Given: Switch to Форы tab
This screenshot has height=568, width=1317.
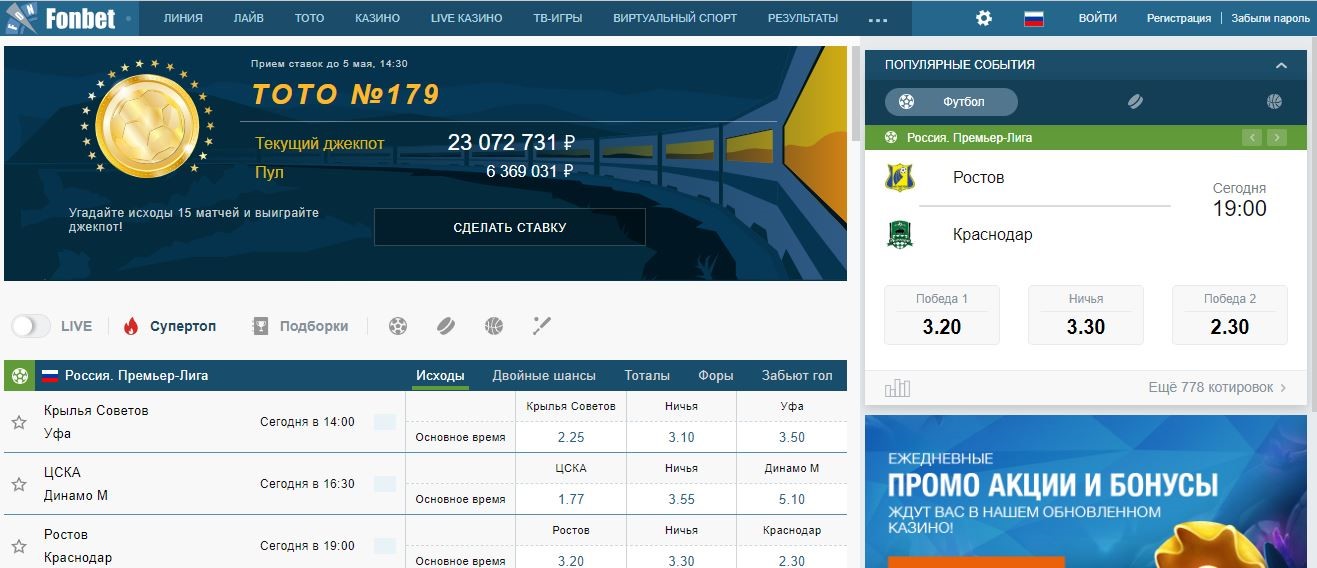Looking at the screenshot, I should (x=716, y=376).
